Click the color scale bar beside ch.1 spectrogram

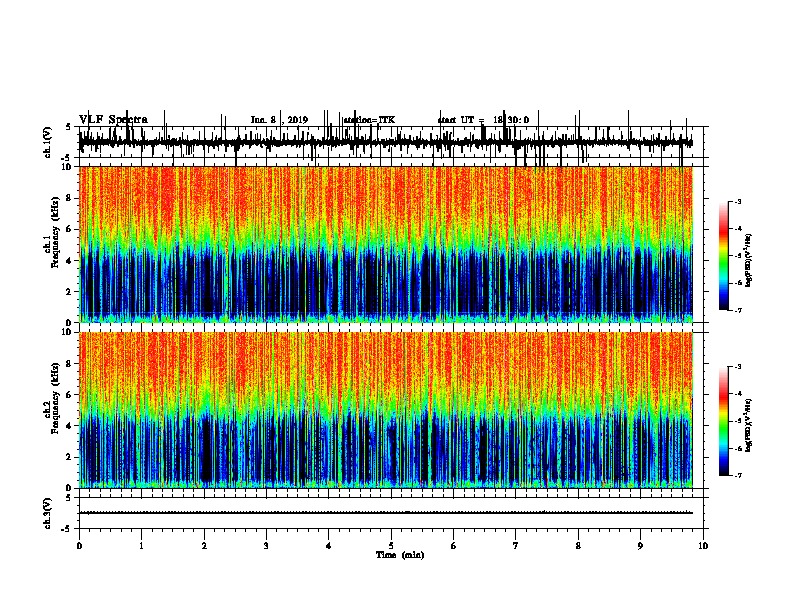tap(724, 256)
